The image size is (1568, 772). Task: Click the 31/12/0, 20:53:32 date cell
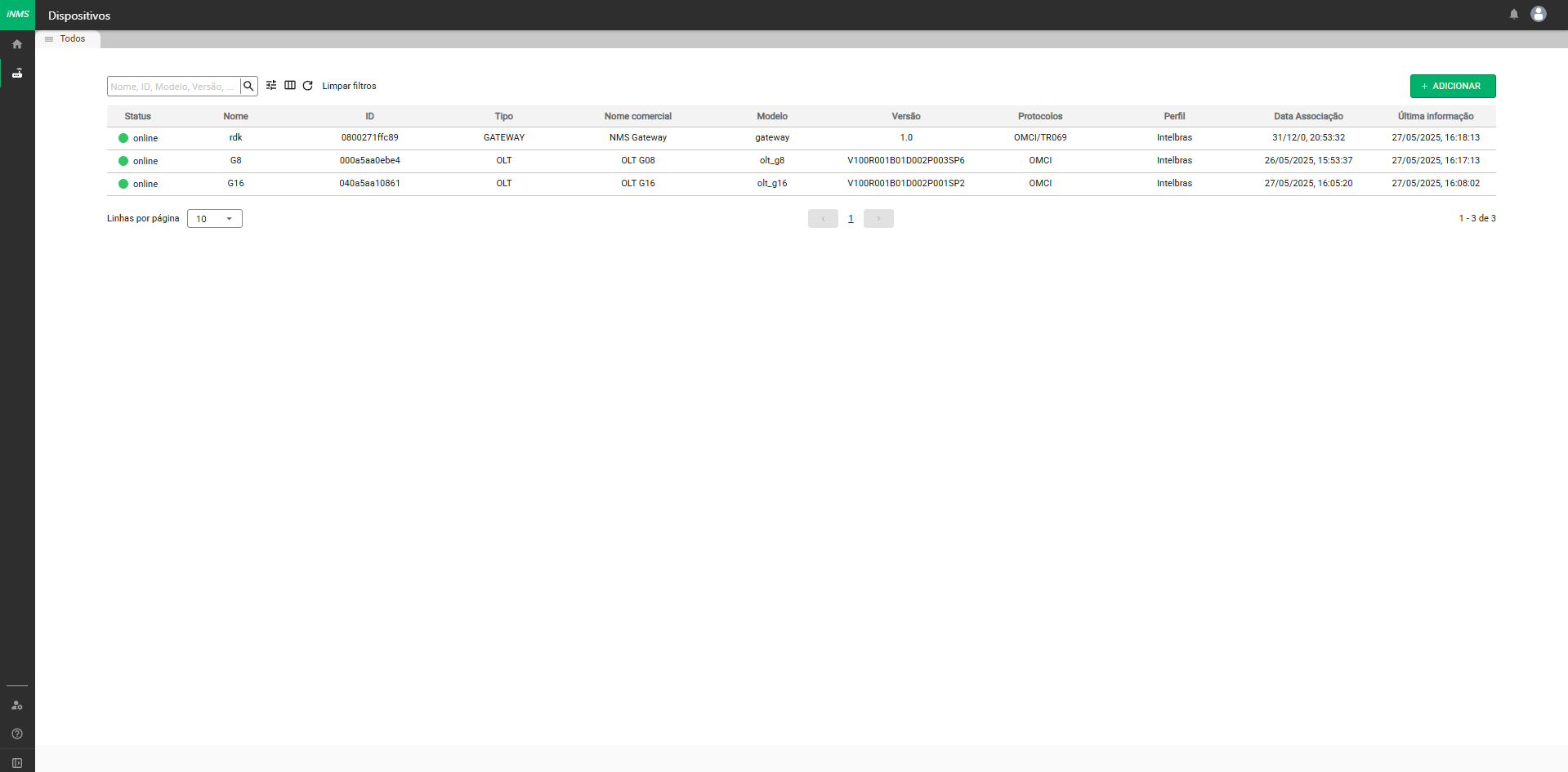tap(1308, 137)
